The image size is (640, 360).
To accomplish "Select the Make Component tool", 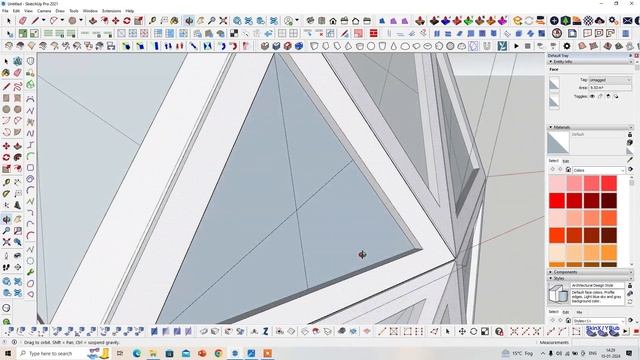I will pos(18,61).
